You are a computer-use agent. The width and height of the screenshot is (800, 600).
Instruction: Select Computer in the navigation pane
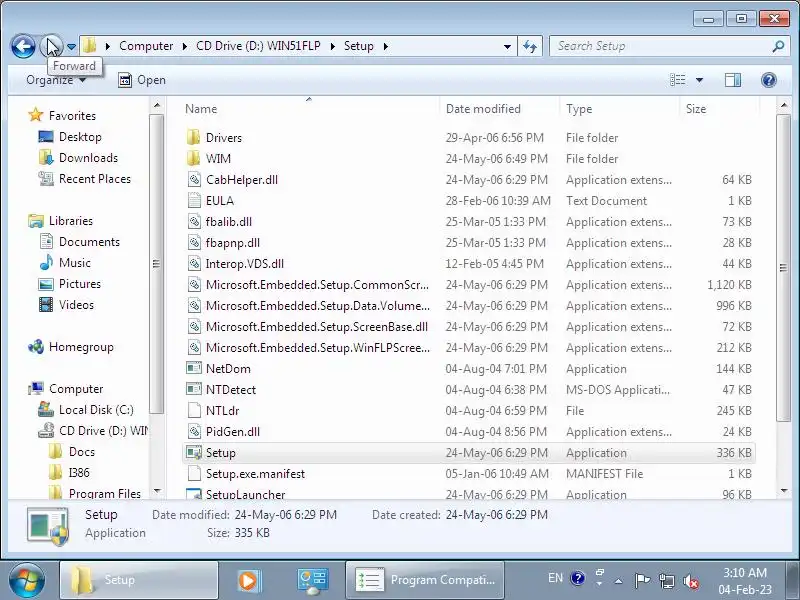coord(76,389)
